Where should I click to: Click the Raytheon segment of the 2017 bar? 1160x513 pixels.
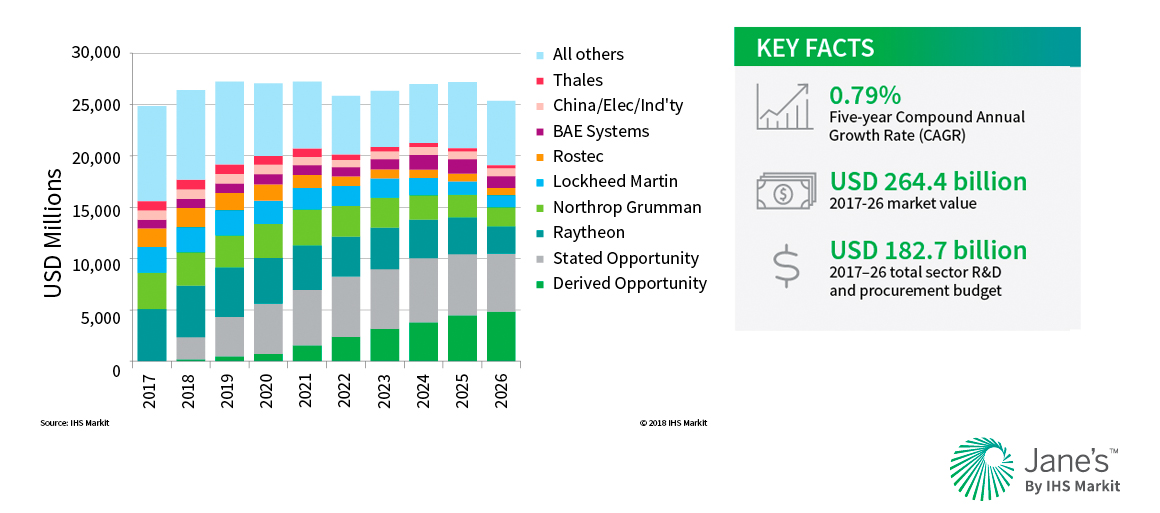[150, 335]
